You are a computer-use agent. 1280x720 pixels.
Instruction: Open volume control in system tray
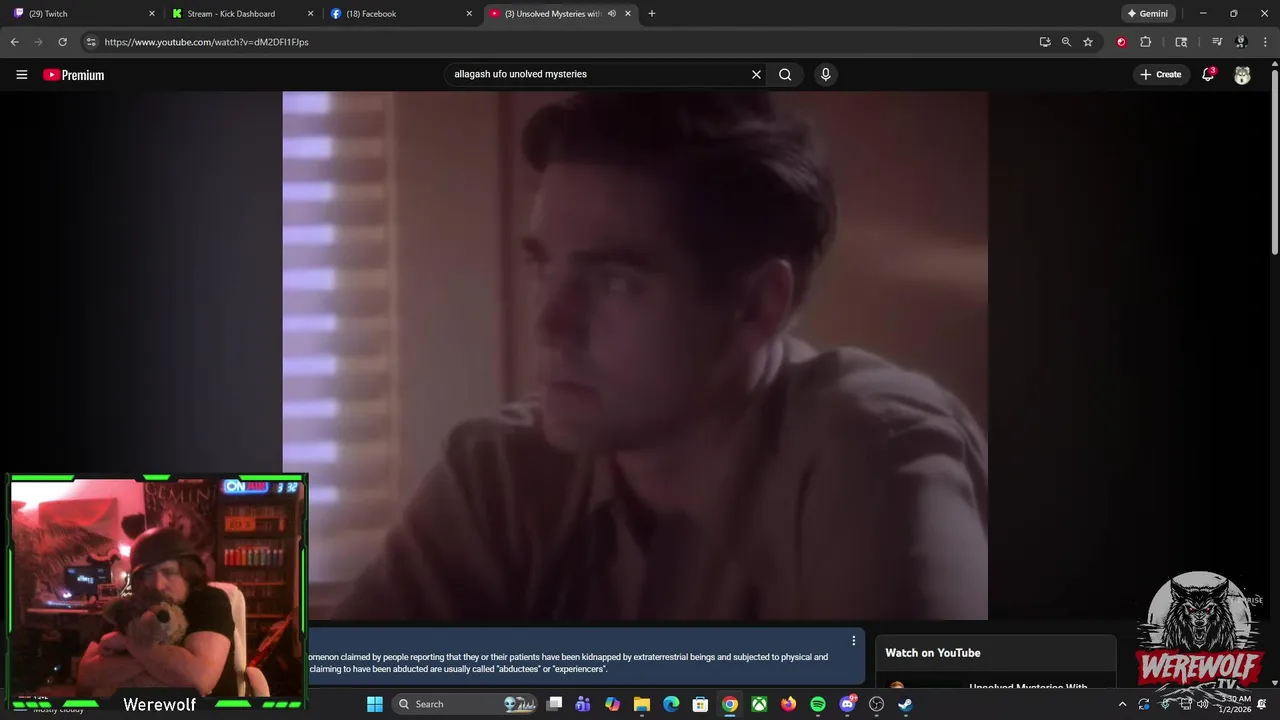pyautogui.click(x=1203, y=704)
